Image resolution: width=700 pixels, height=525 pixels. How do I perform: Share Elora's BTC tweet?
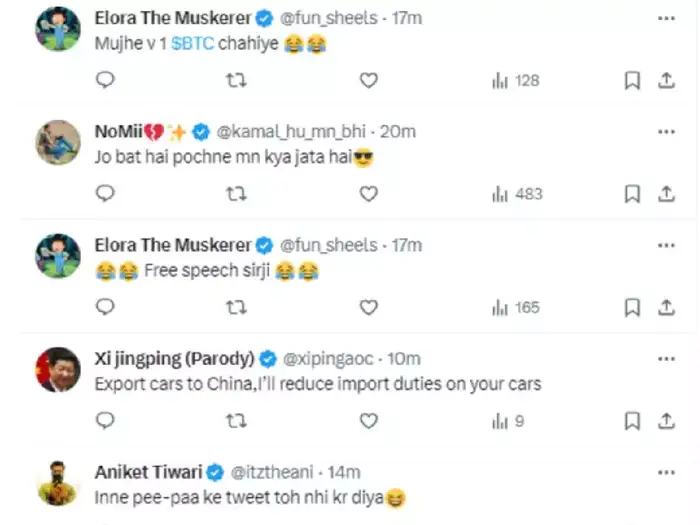[x=666, y=80]
